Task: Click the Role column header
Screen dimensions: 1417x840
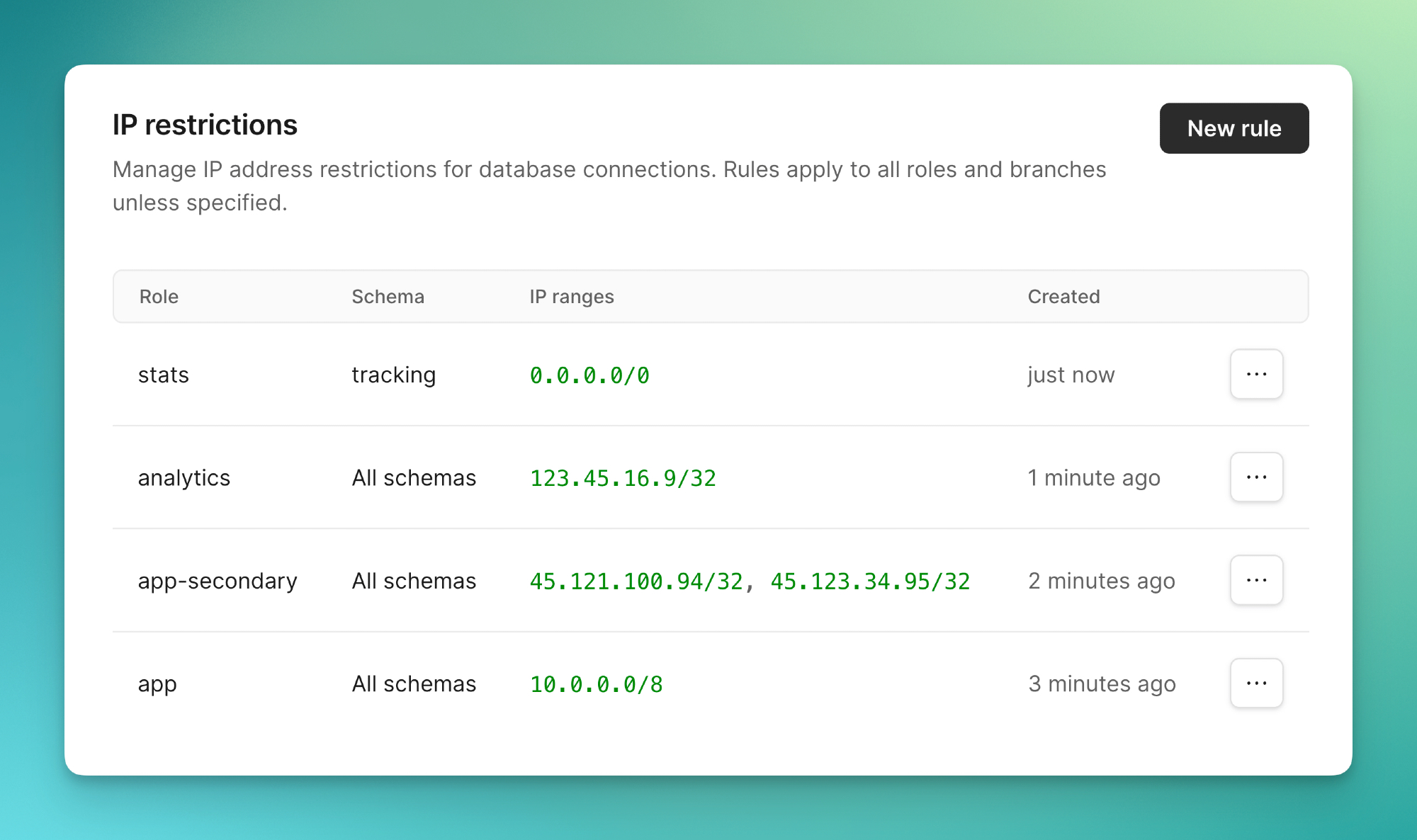Action: [159, 297]
